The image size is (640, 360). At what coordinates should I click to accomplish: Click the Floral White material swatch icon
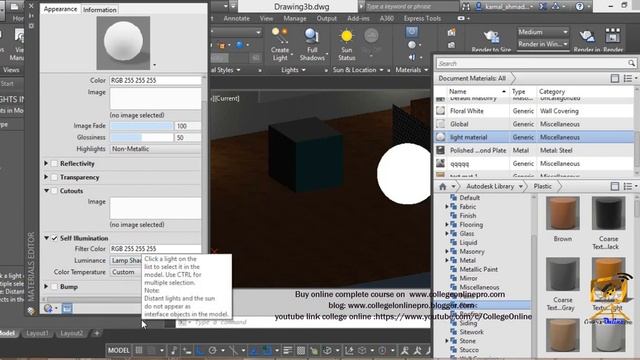440,111
